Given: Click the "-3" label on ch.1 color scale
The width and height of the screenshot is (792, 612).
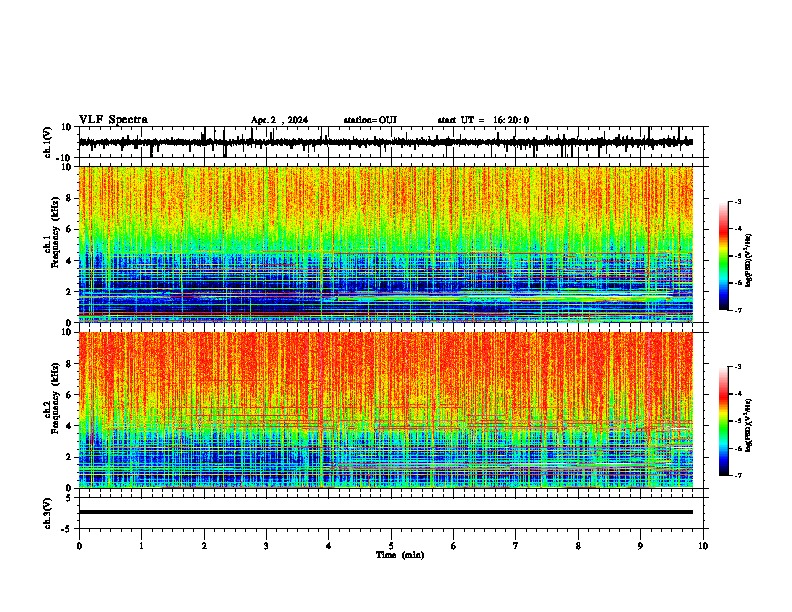Looking at the screenshot, I should tap(737, 201).
